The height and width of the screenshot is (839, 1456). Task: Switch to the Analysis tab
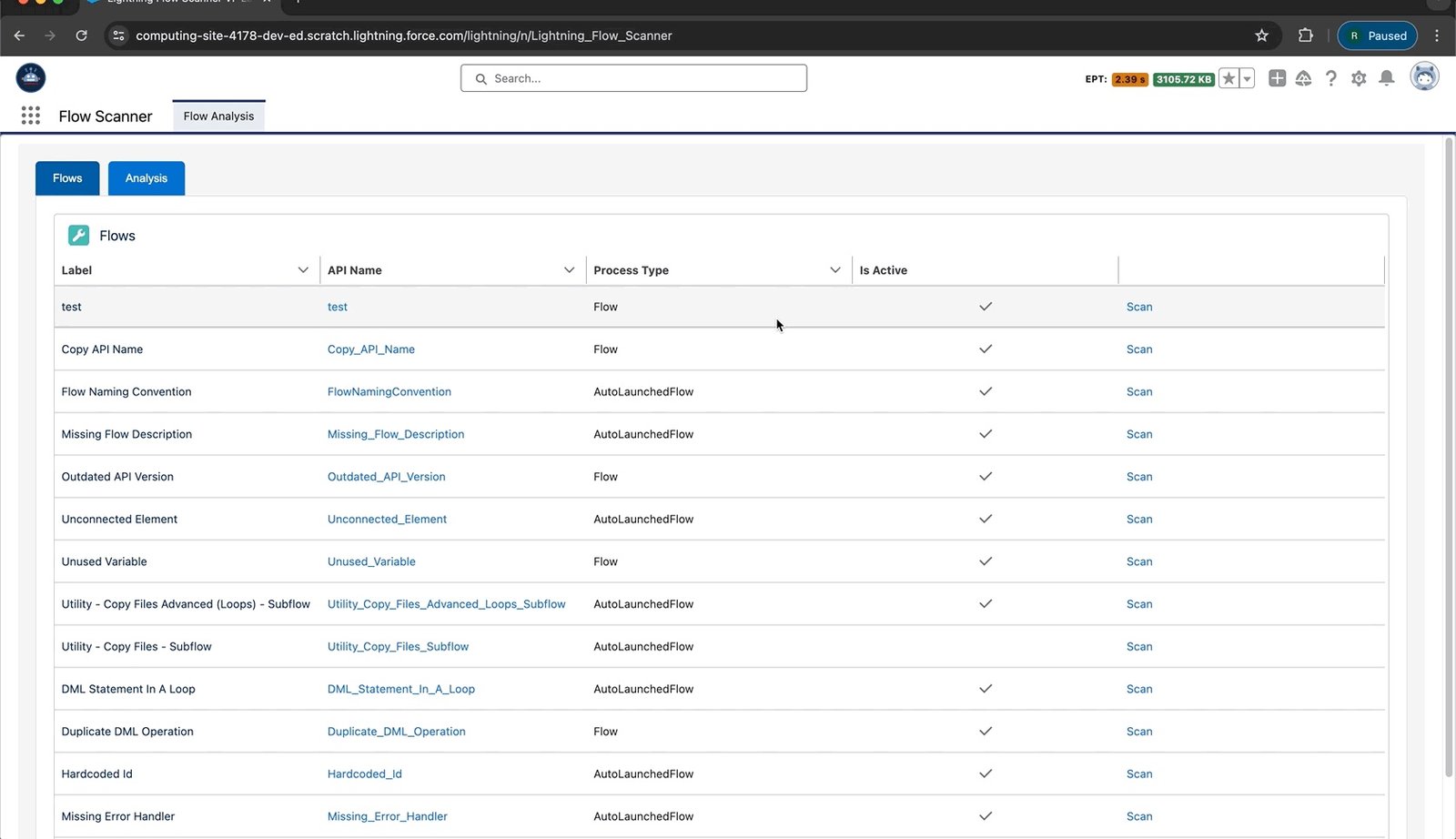tap(147, 178)
